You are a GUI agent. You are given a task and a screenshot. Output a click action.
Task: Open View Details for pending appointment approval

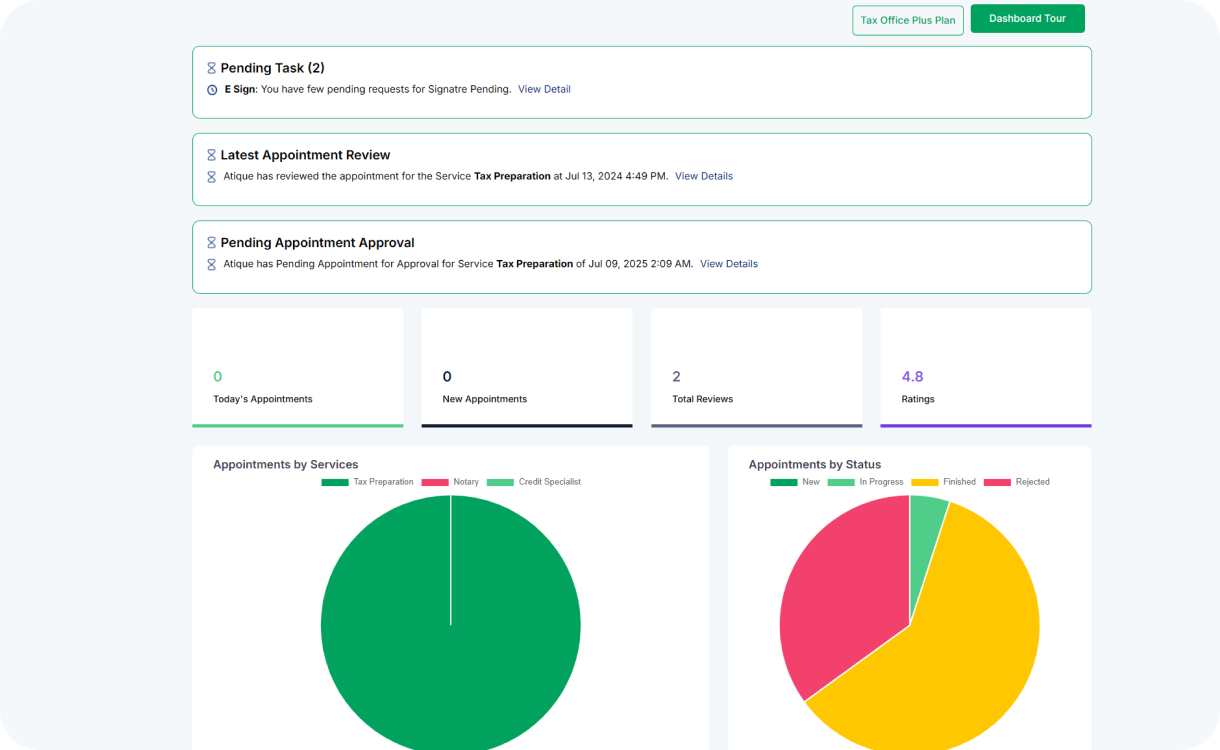tap(729, 264)
